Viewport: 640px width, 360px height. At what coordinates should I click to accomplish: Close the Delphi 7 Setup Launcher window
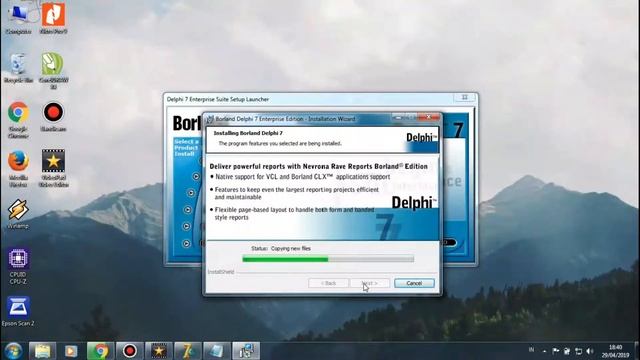click(464, 98)
